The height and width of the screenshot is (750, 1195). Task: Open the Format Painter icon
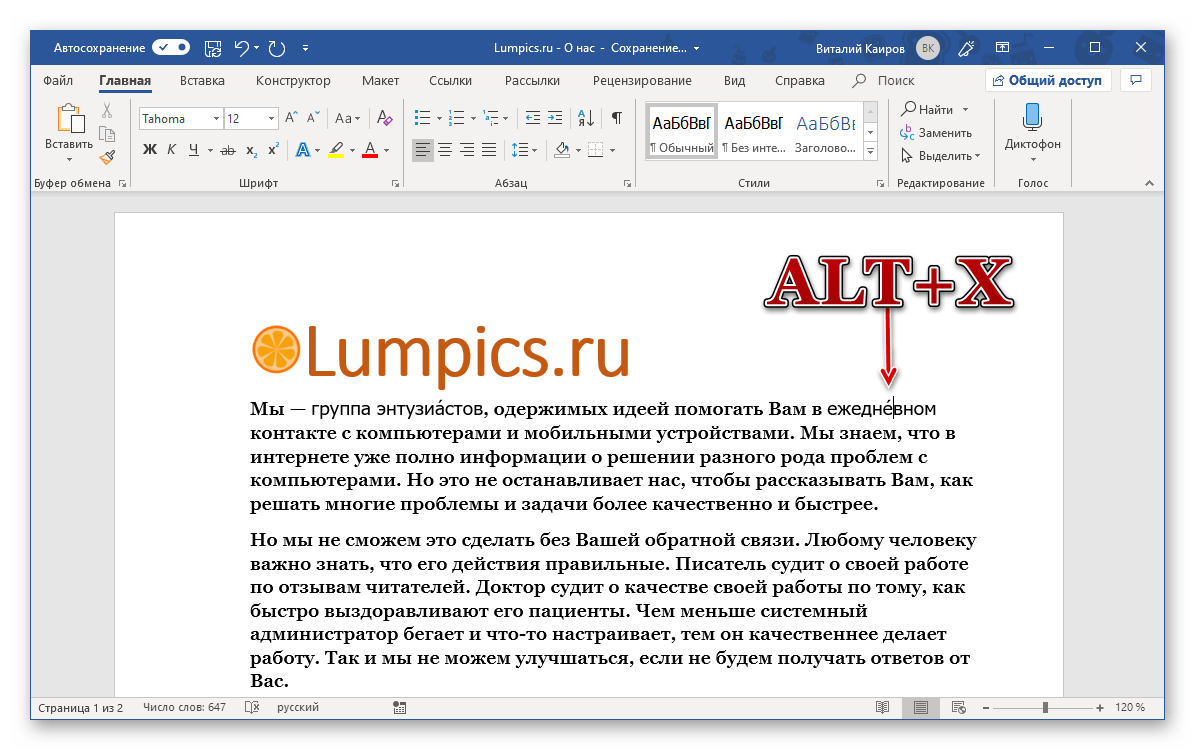pos(106,157)
